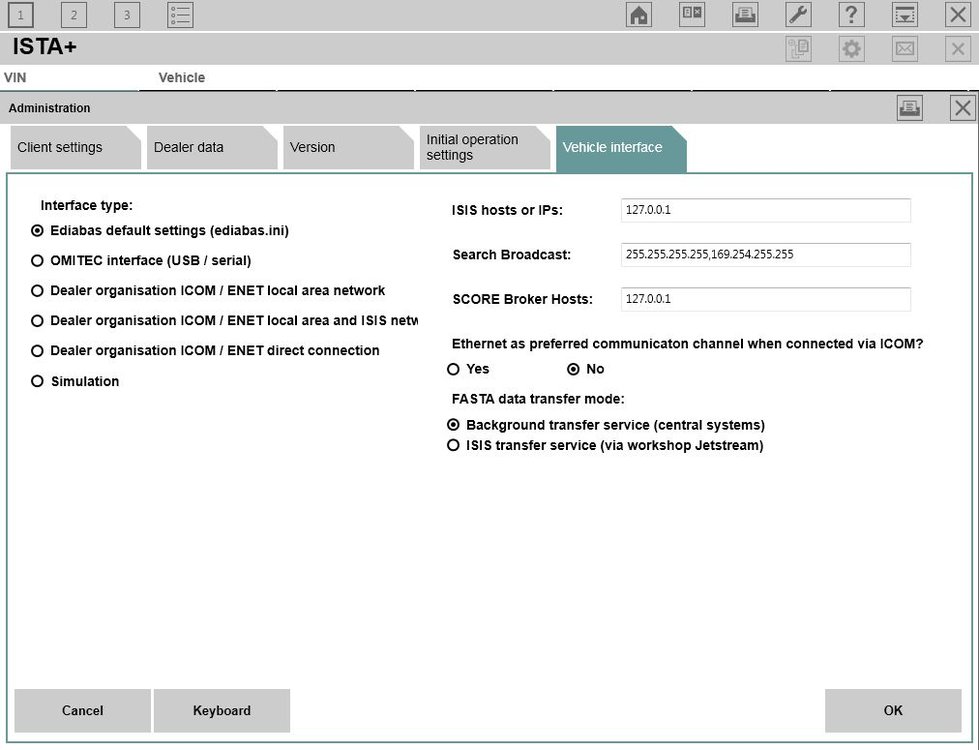Click the Search Broadcast input field
The width and height of the screenshot is (979, 750).
(x=765, y=255)
